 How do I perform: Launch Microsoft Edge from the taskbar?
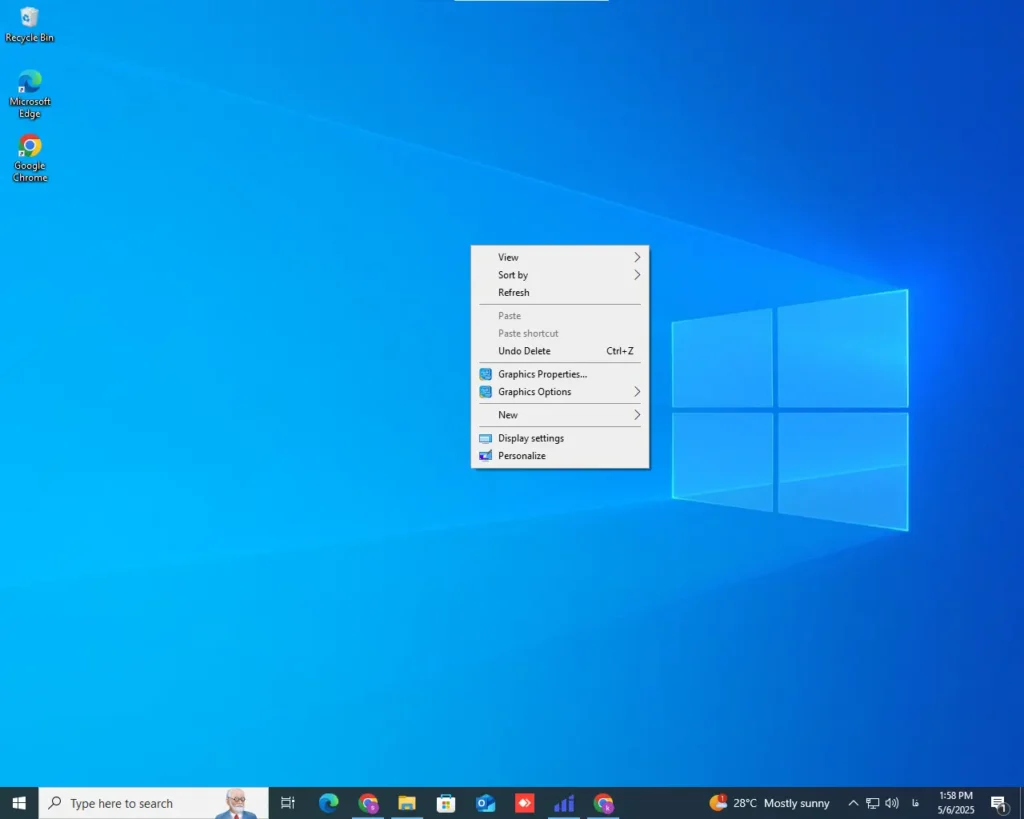[328, 803]
